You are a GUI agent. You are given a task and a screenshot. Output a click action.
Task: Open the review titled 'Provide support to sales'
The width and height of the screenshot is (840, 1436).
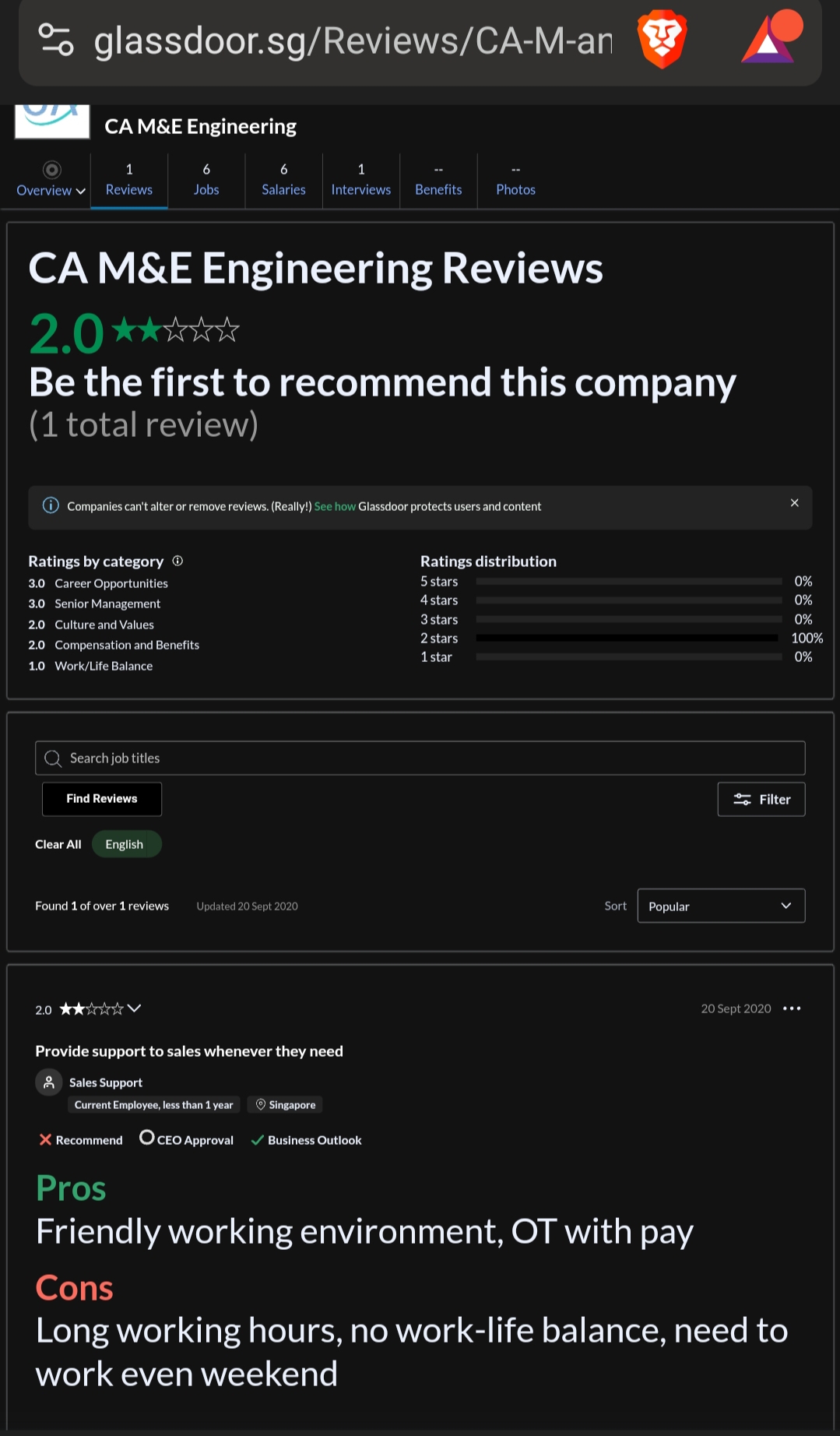(x=189, y=1051)
